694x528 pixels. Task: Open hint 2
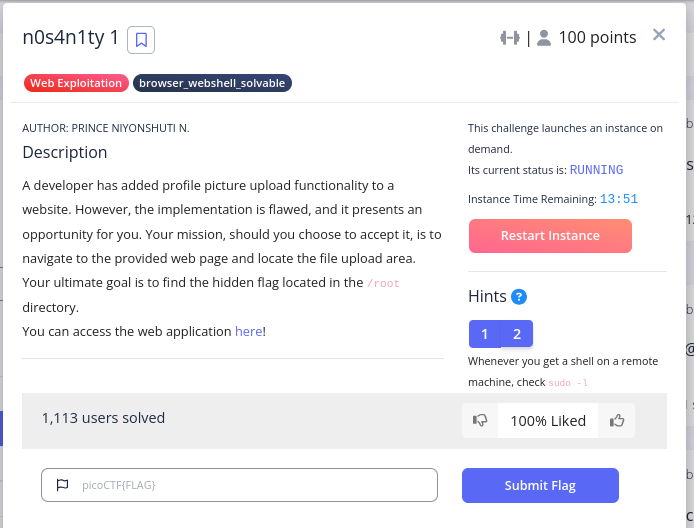(x=517, y=334)
